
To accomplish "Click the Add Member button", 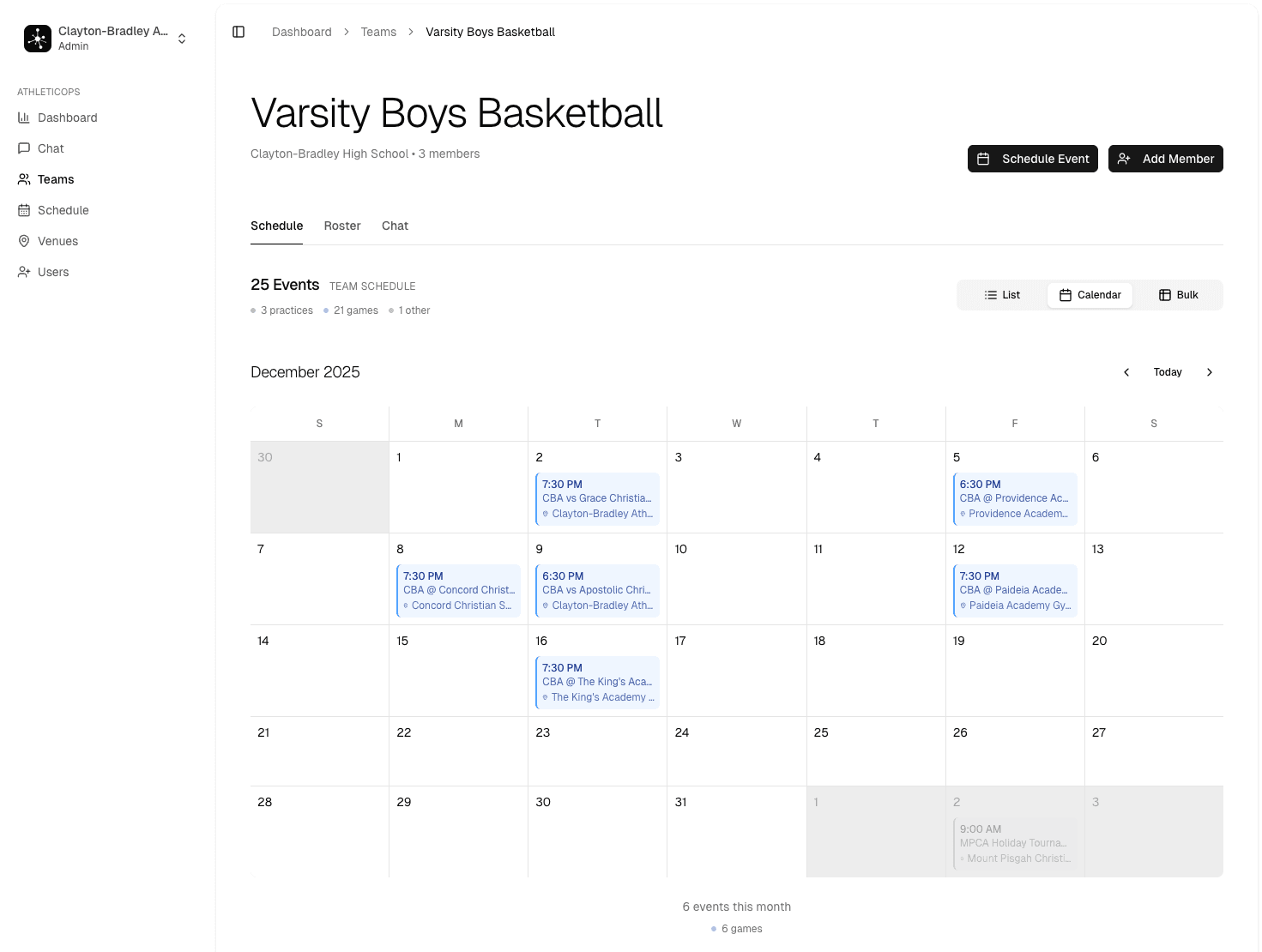I will pyautogui.click(x=1165, y=159).
